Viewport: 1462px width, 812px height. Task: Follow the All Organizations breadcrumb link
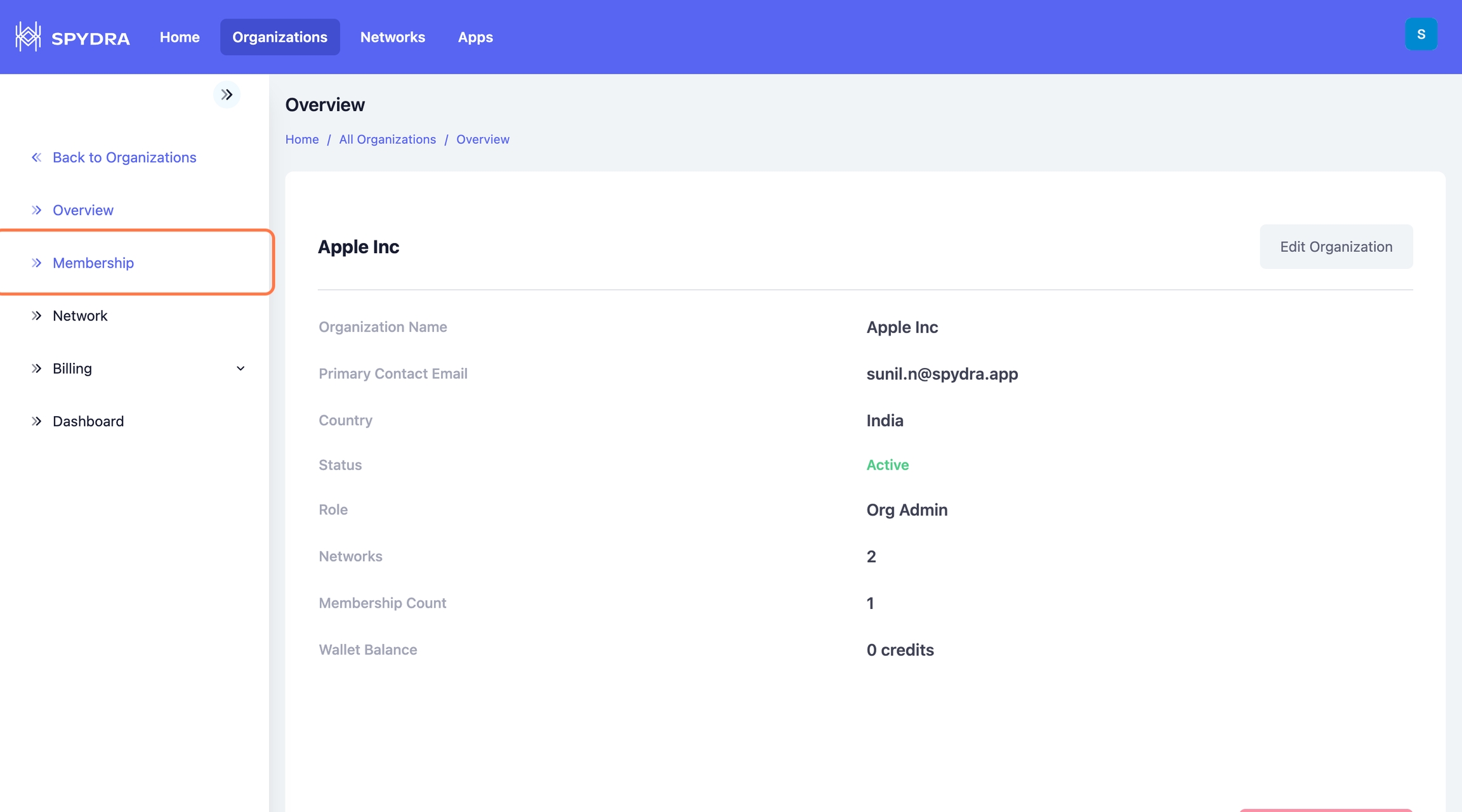387,140
